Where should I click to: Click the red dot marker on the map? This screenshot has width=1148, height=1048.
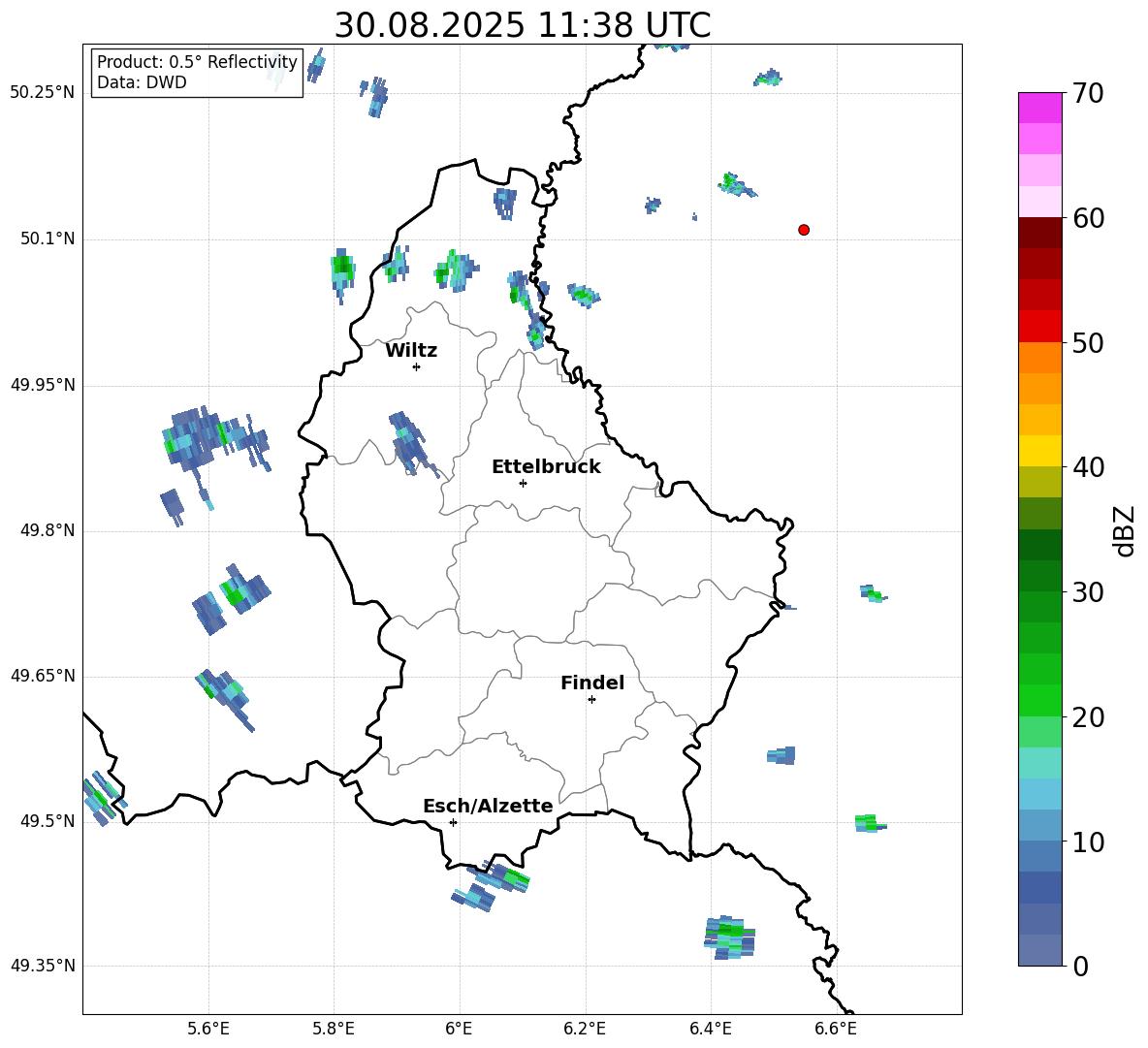[804, 230]
